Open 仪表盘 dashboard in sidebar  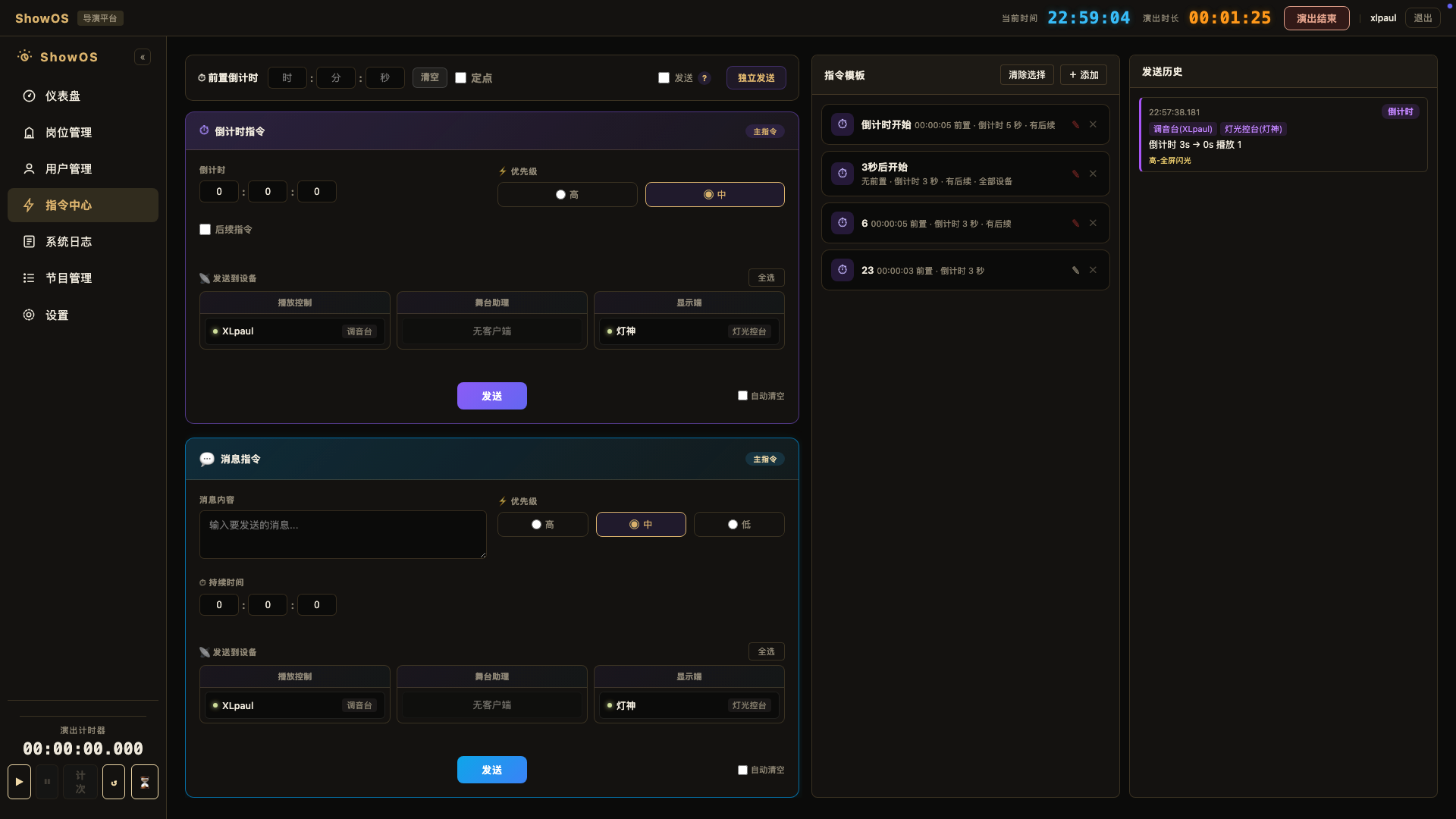pos(83,96)
